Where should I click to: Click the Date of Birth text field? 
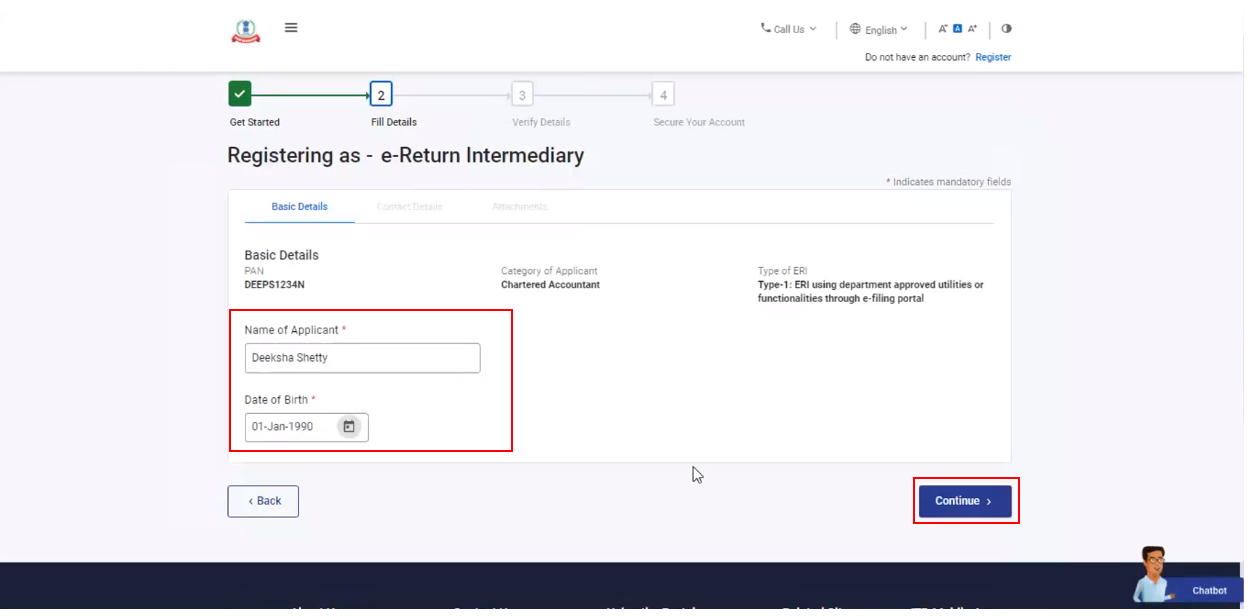click(290, 427)
